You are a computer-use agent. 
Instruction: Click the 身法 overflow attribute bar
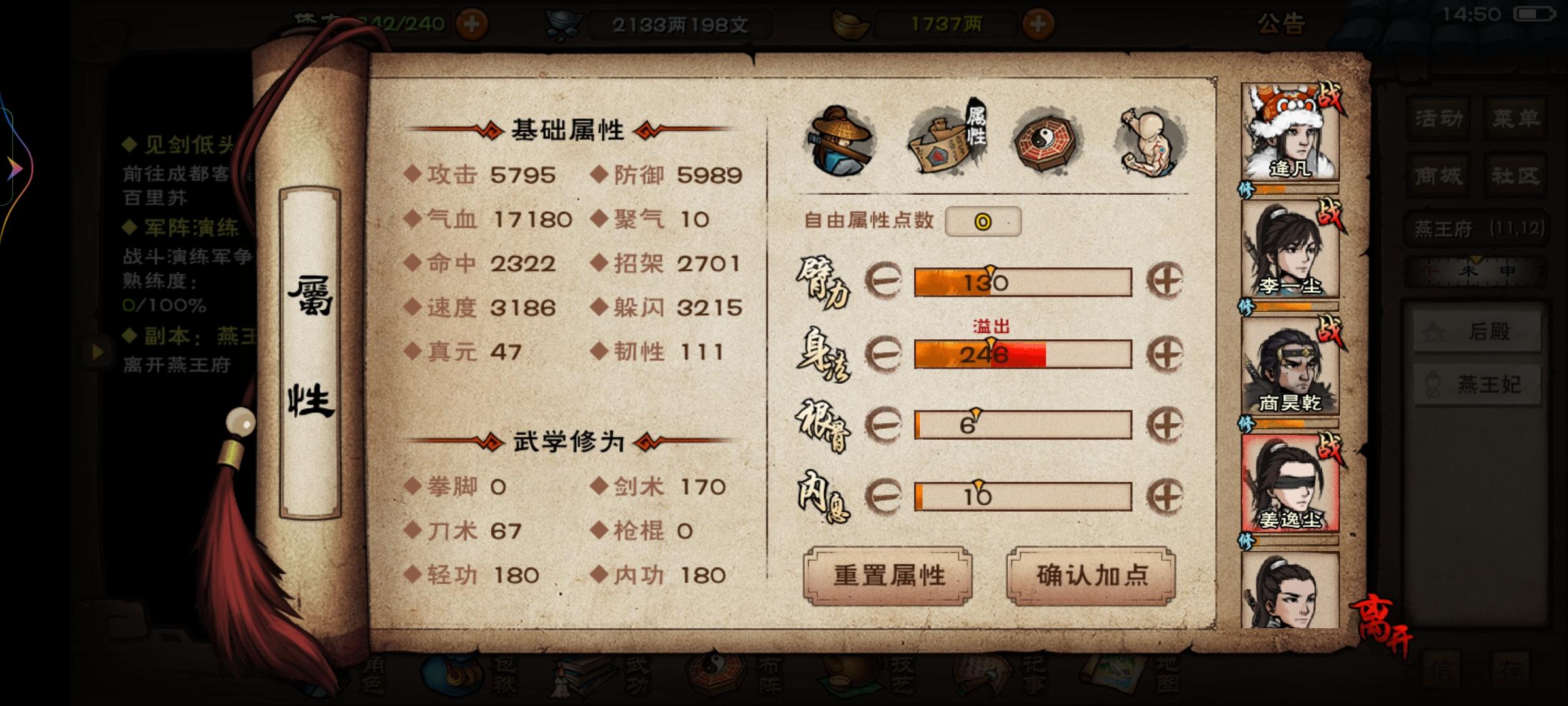click(1023, 354)
